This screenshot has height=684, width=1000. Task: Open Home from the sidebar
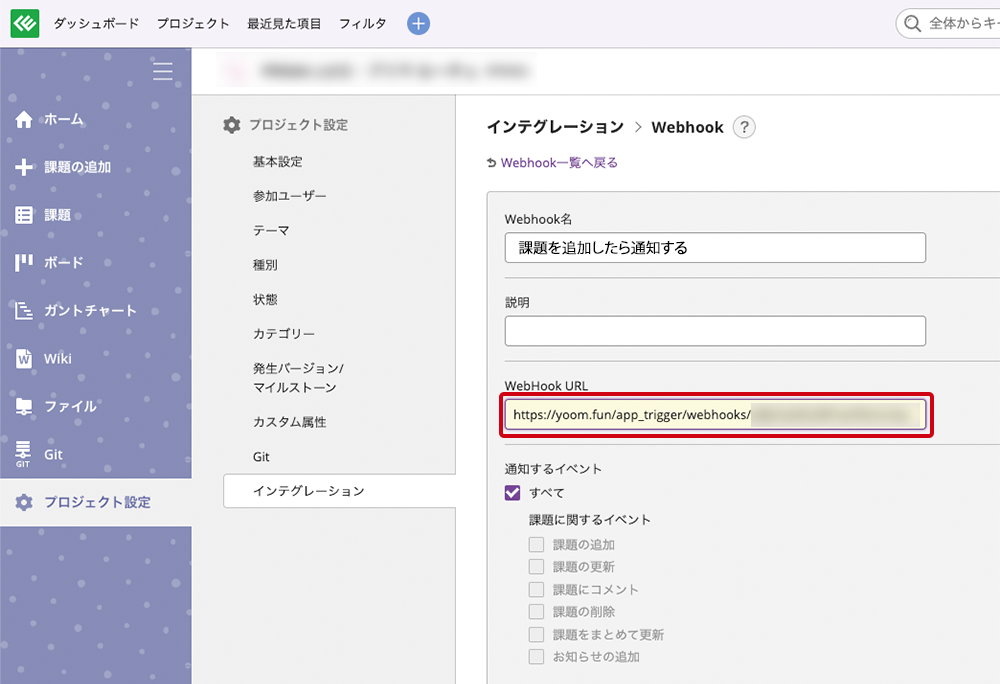click(62, 119)
